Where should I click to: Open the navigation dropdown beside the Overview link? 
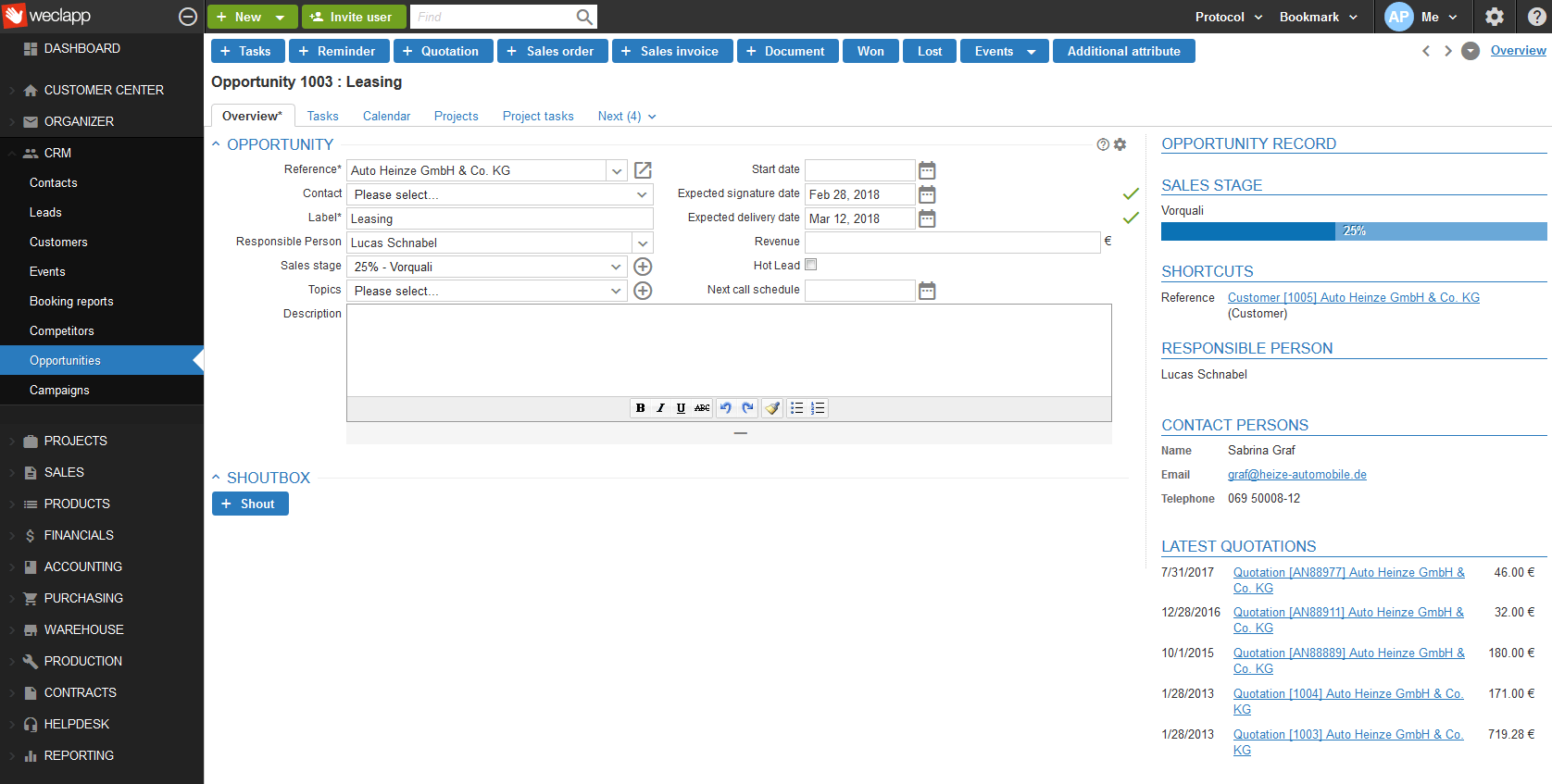pos(1471,51)
